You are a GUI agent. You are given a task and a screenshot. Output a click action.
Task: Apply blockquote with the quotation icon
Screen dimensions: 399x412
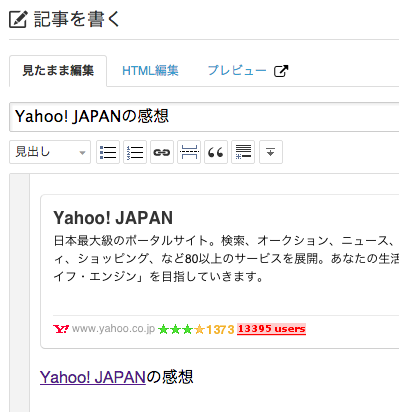[216, 152]
